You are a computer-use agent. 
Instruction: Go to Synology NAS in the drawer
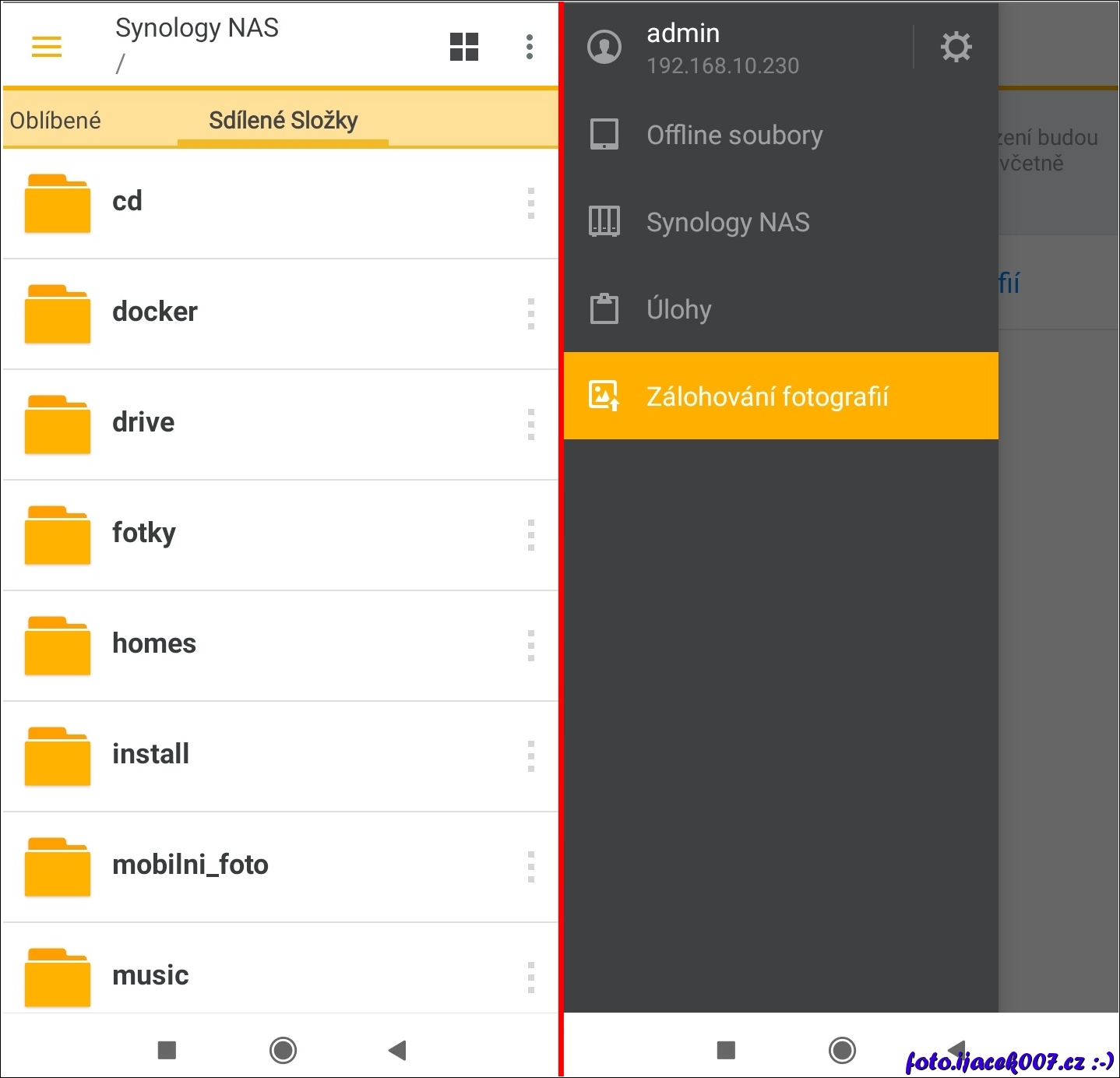click(727, 222)
